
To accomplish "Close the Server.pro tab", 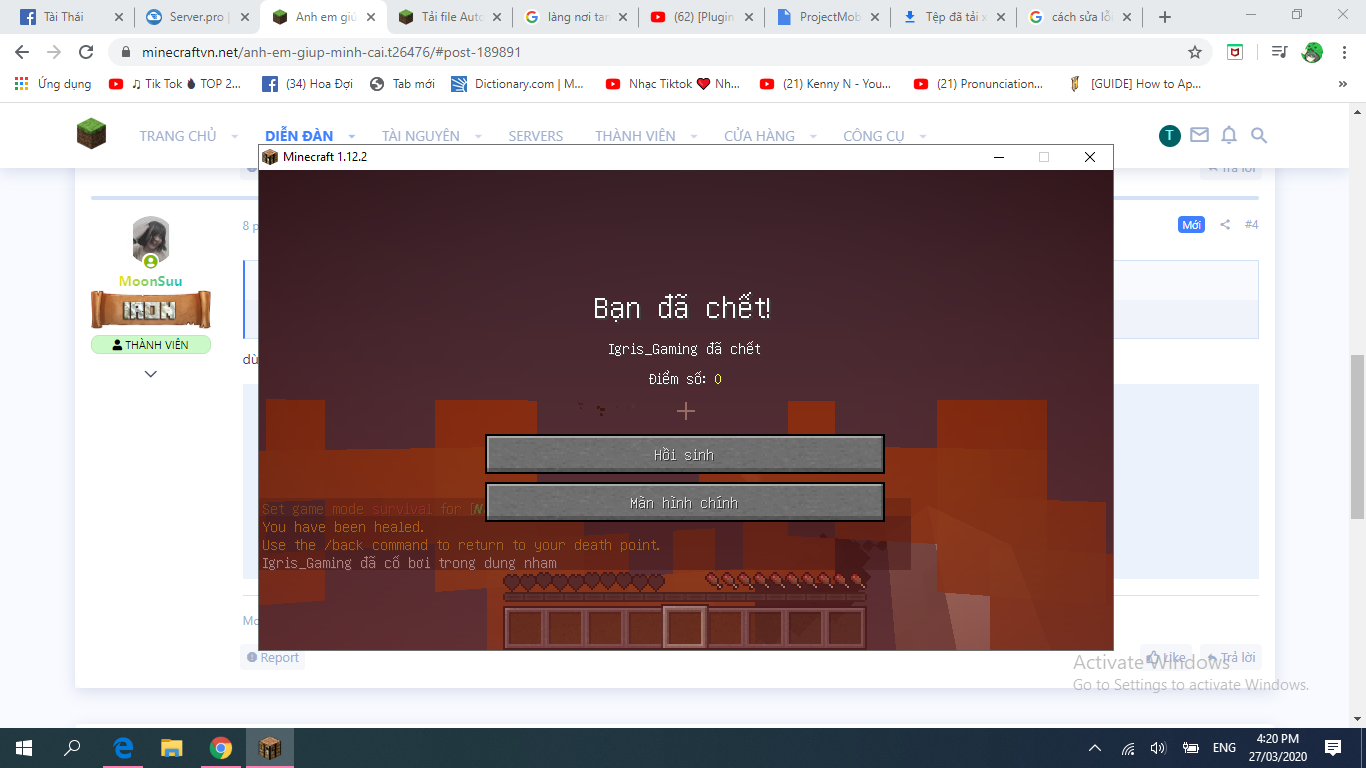I will point(245,17).
